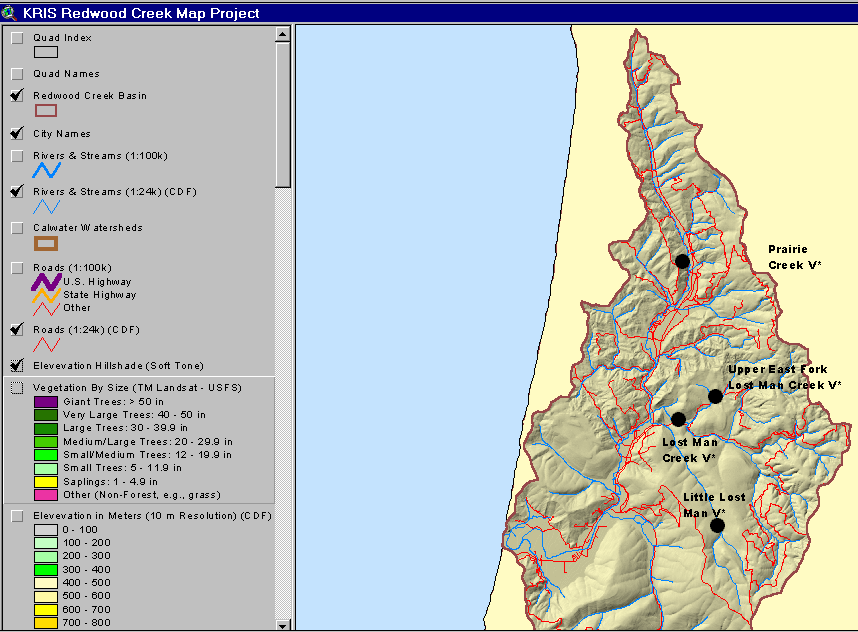Select the Redwood Creek Basin layer name
858x632 pixels.
point(90,96)
